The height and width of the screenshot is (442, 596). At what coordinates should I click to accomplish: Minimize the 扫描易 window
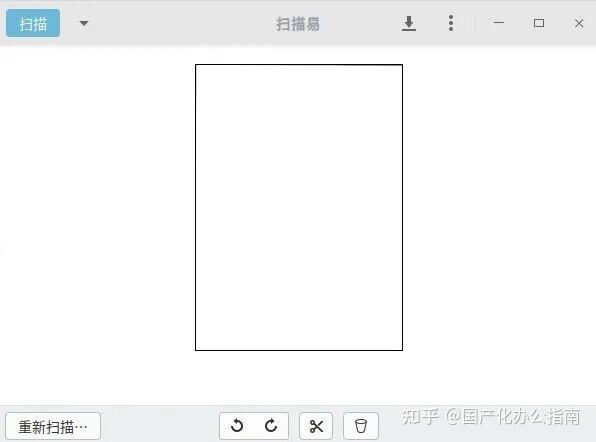pos(499,23)
